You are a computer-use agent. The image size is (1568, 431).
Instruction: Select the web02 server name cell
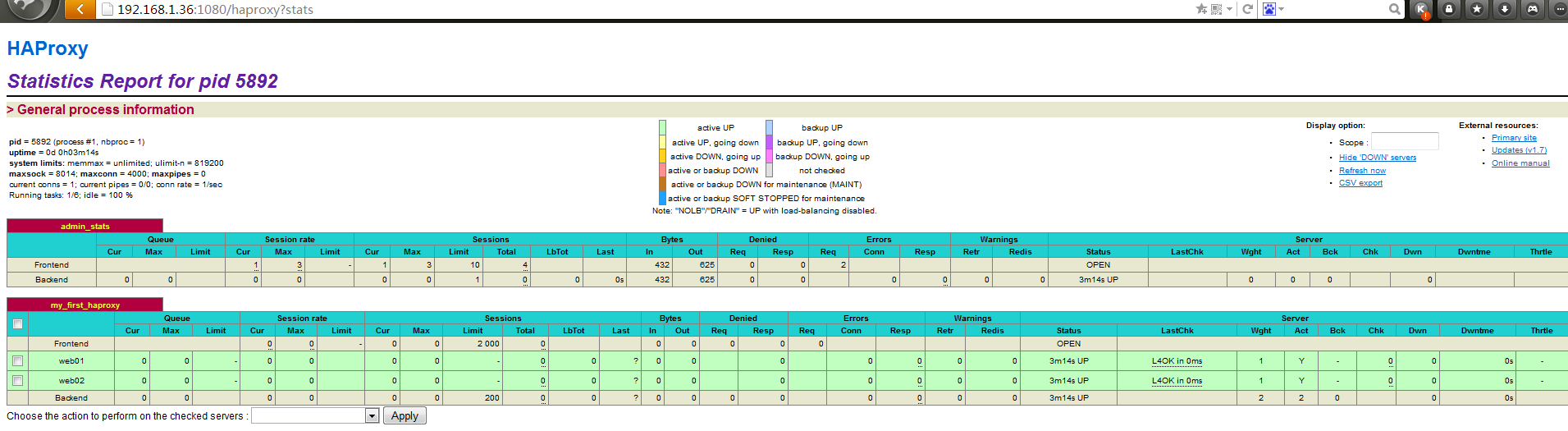[x=71, y=380]
